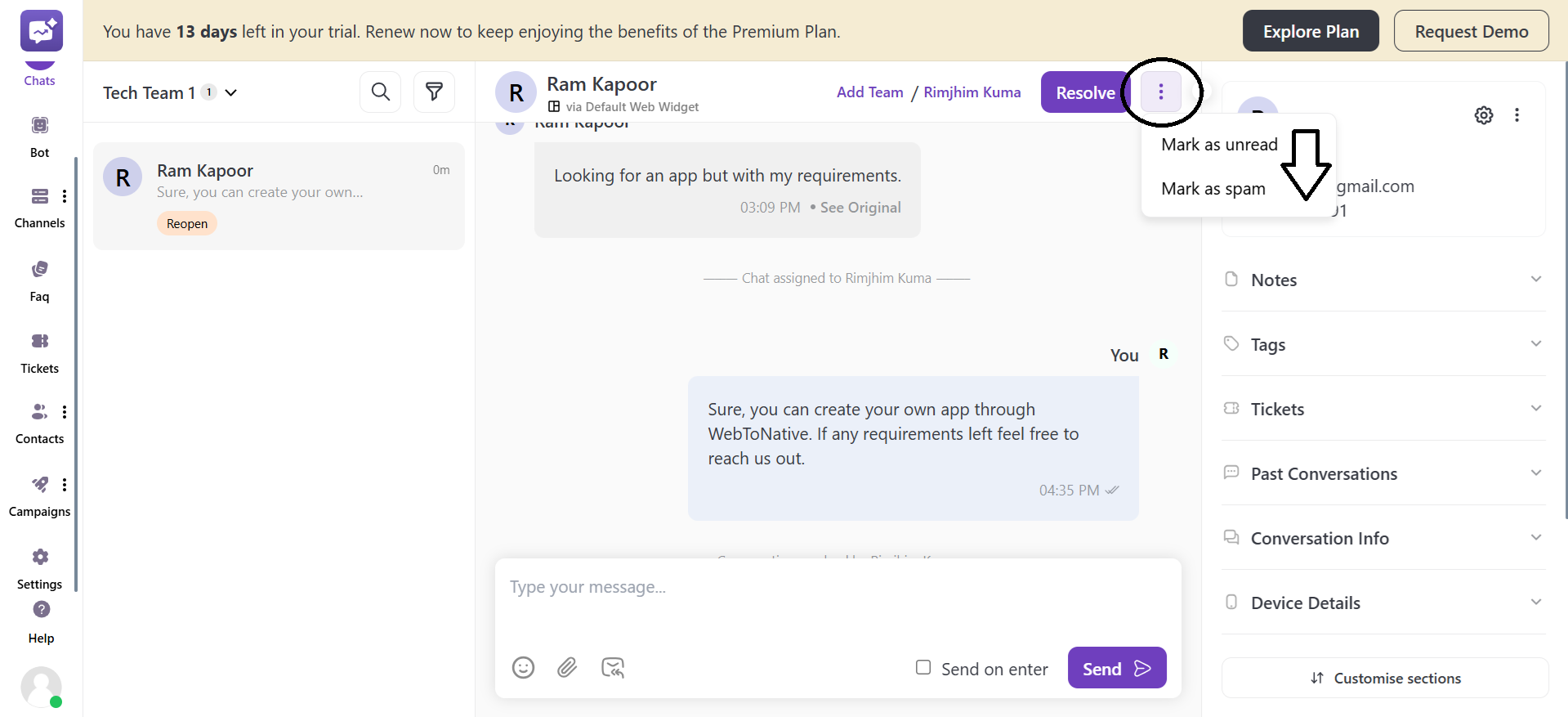The height and width of the screenshot is (717, 1568).
Task: Search conversations with magnifier icon
Action: [x=381, y=92]
